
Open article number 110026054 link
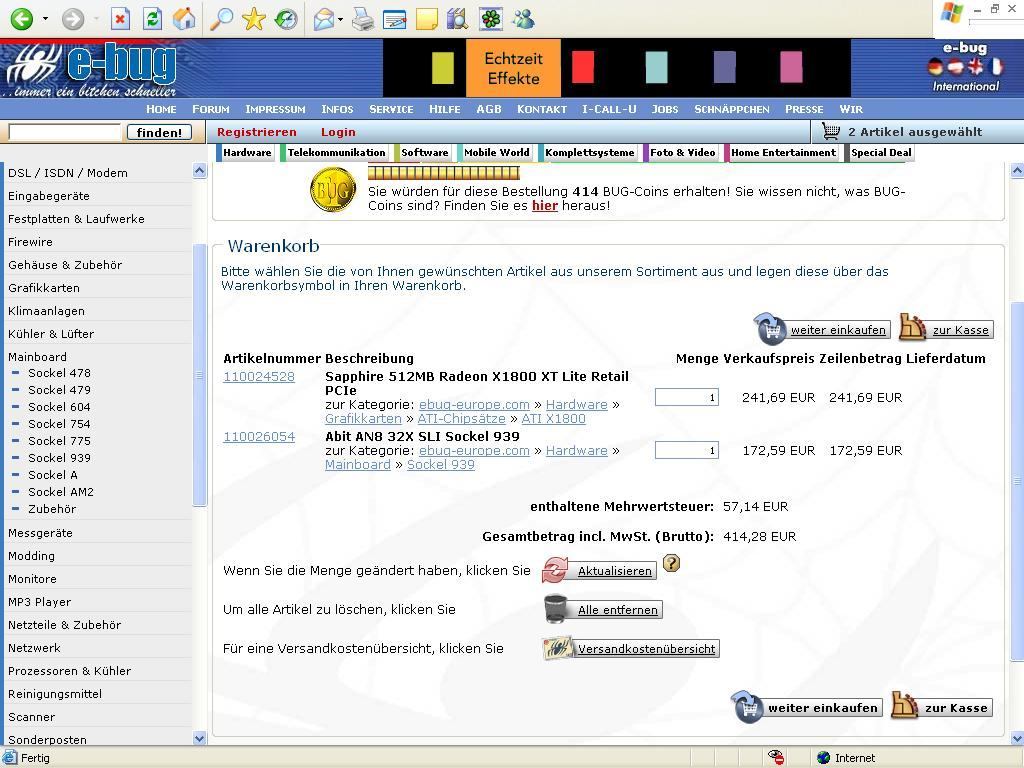[259, 437]
